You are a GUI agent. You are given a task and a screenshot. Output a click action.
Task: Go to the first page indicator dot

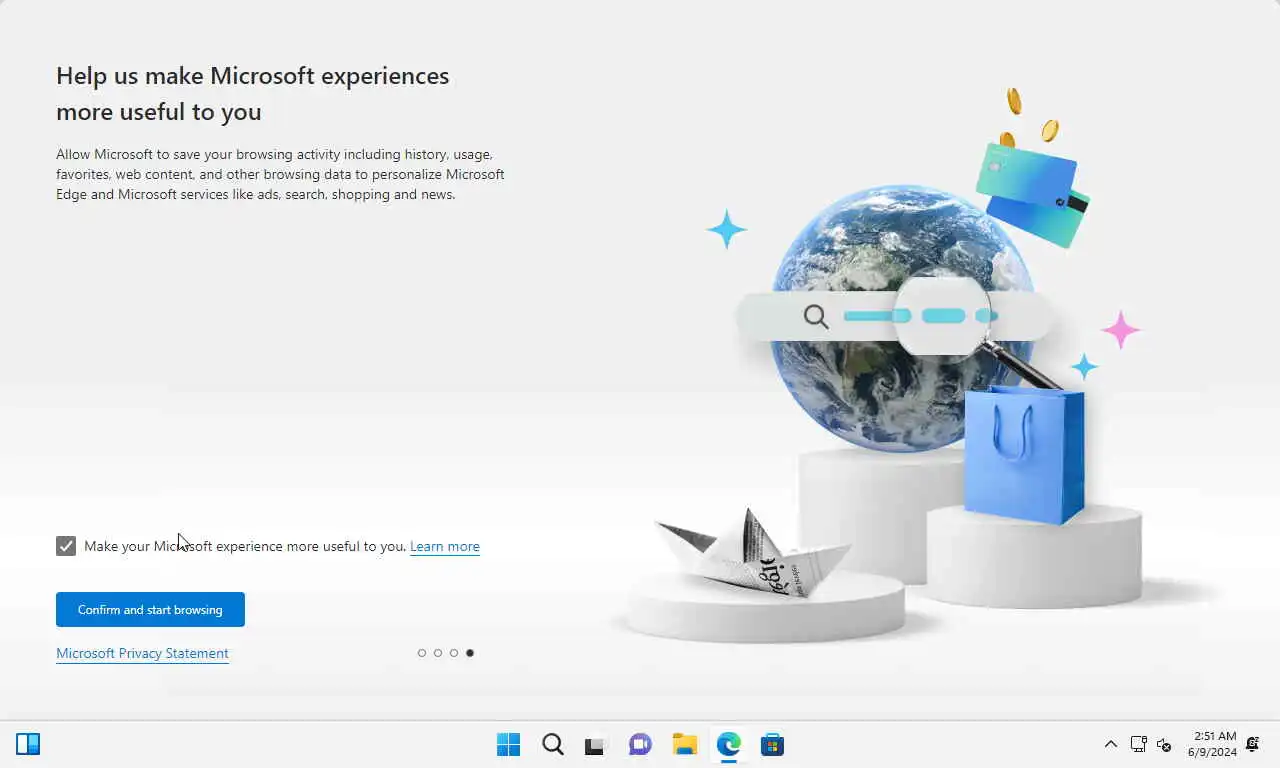[422, 653]
